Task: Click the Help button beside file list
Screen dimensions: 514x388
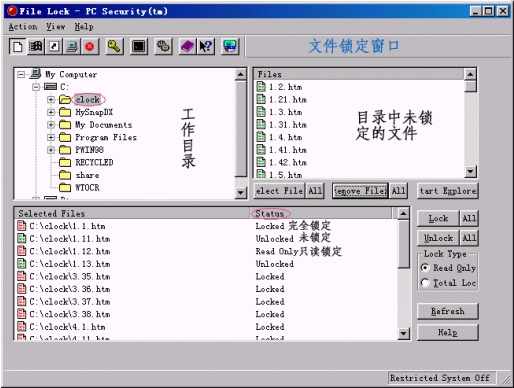Action: [x=448, y=332]
